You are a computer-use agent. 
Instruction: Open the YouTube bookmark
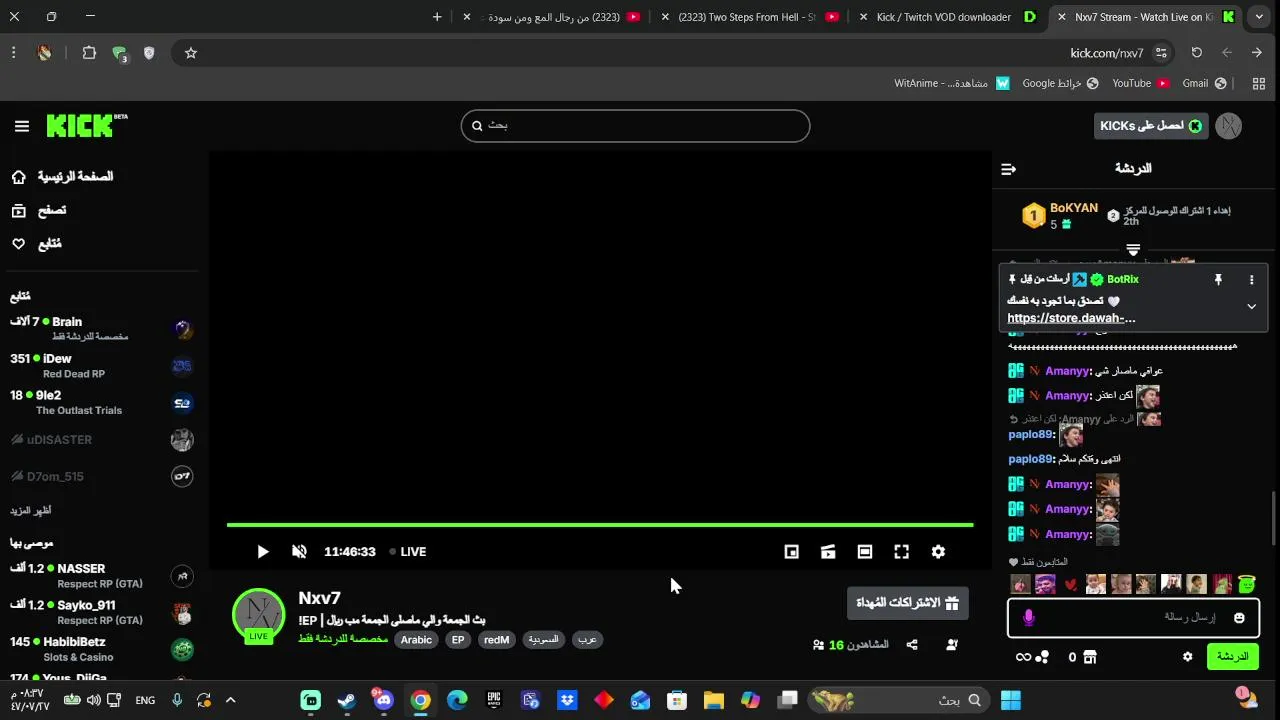coord(1141,84)
